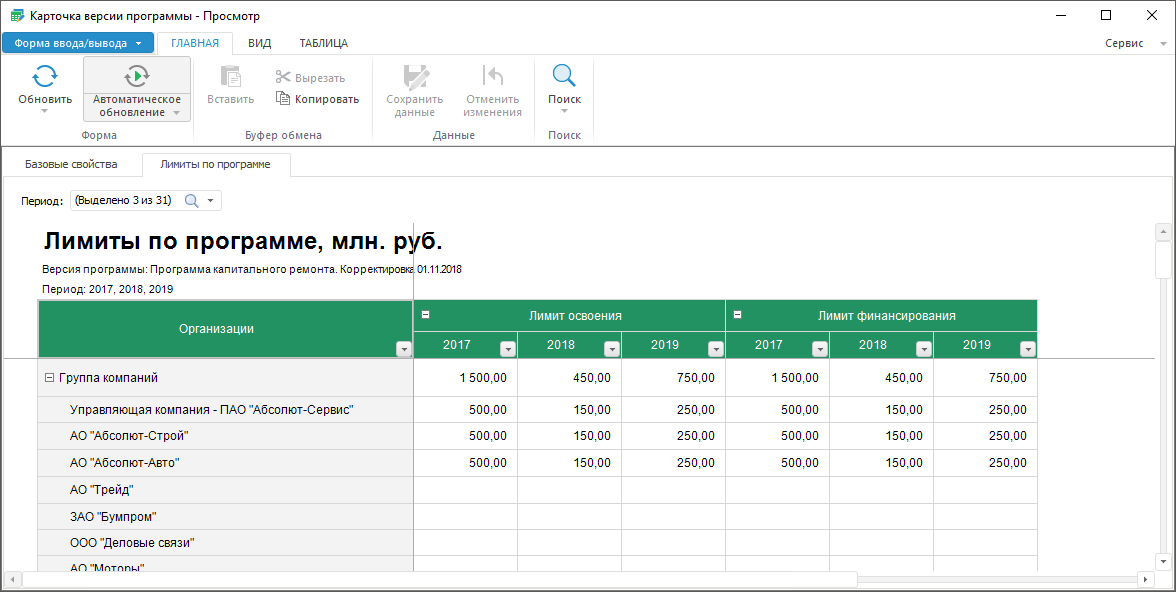Switch to the Базовые свойства tab
1176x592 pixels.
tap(71, 164)
